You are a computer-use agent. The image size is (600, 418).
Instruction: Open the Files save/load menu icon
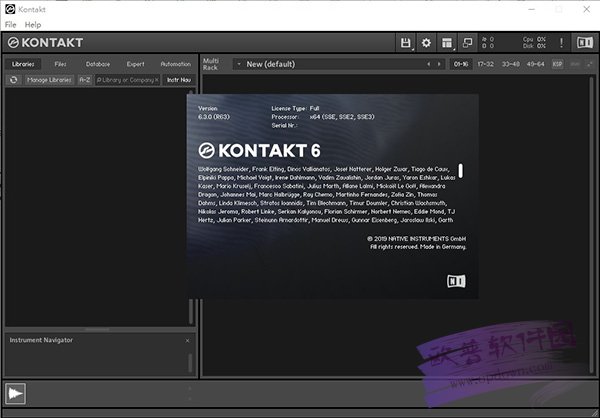point(406,42)
